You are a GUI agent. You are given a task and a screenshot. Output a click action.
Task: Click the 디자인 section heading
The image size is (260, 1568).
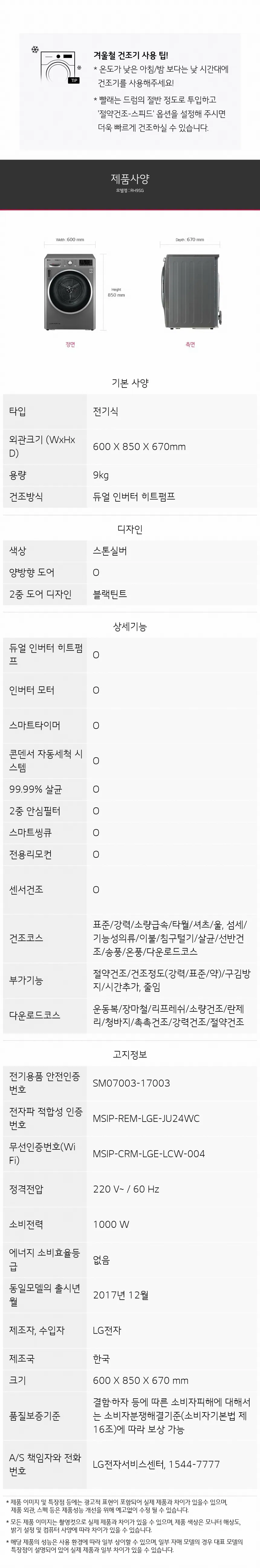point(130,529)
